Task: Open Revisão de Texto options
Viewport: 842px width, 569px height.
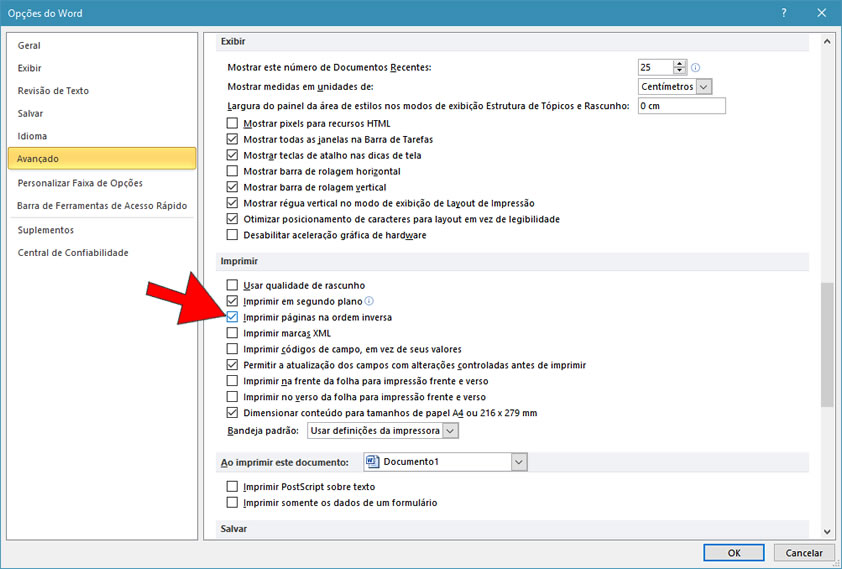Action: point(102,91)
